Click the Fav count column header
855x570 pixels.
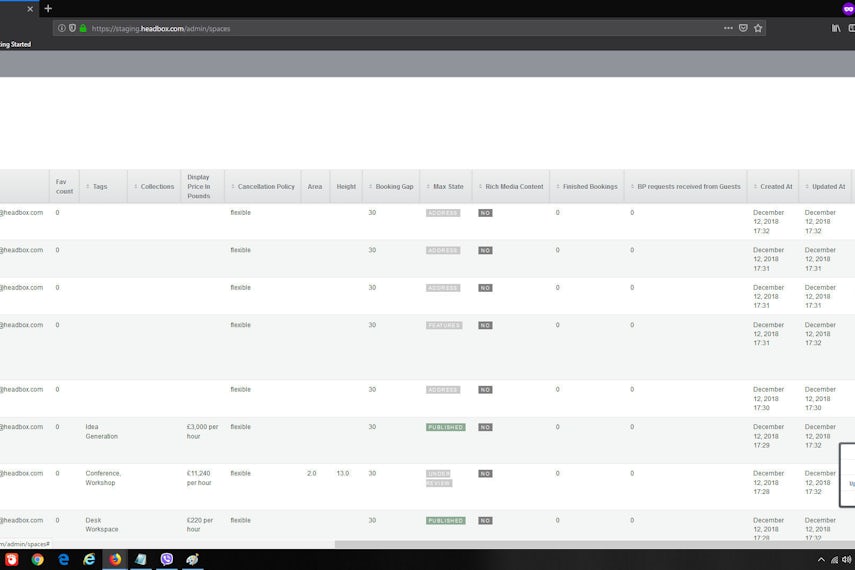64,187
